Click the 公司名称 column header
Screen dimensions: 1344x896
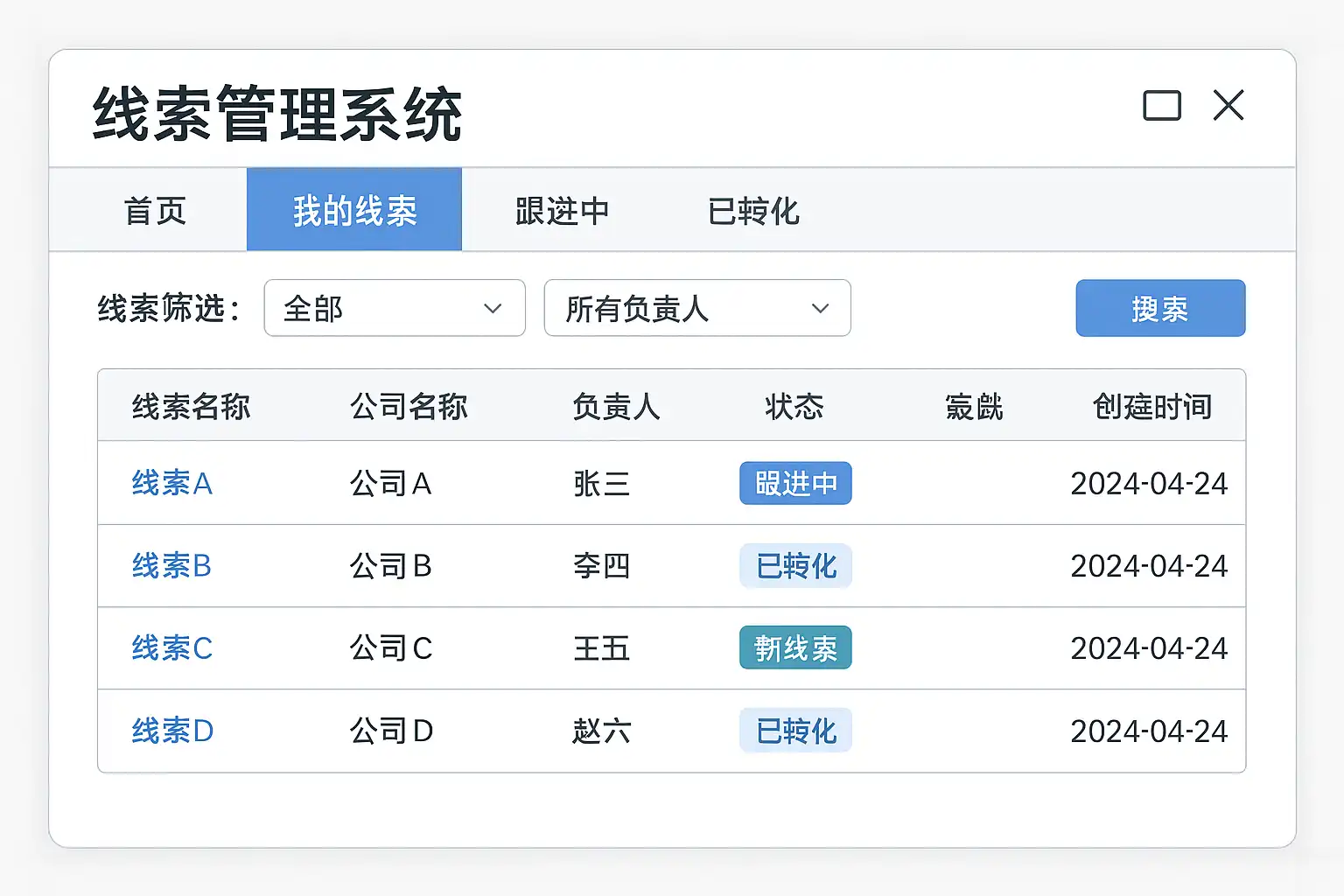click(409, 407)
